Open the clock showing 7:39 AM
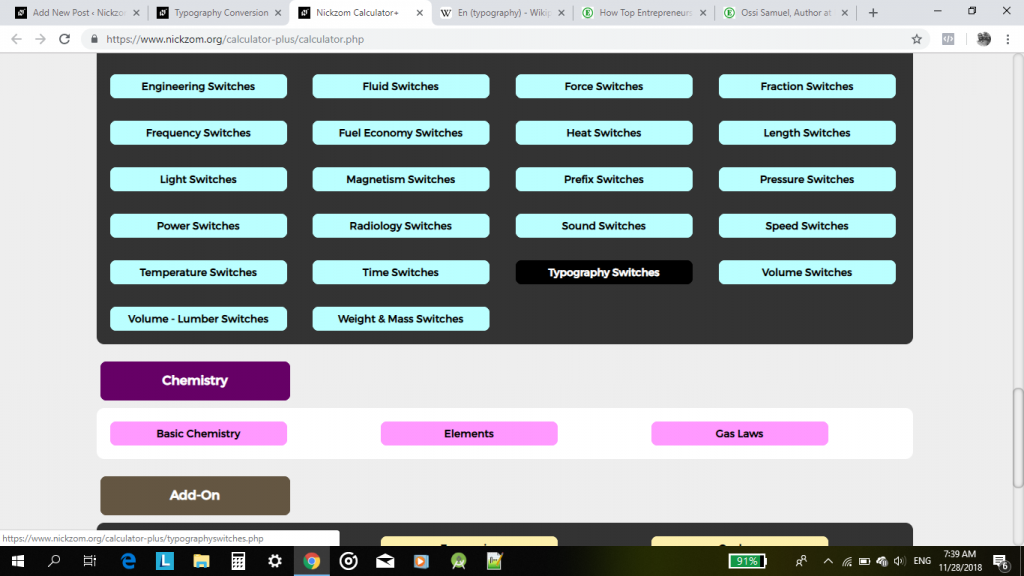Screen dimensions: 1024x576 click(x=960, y=561)
